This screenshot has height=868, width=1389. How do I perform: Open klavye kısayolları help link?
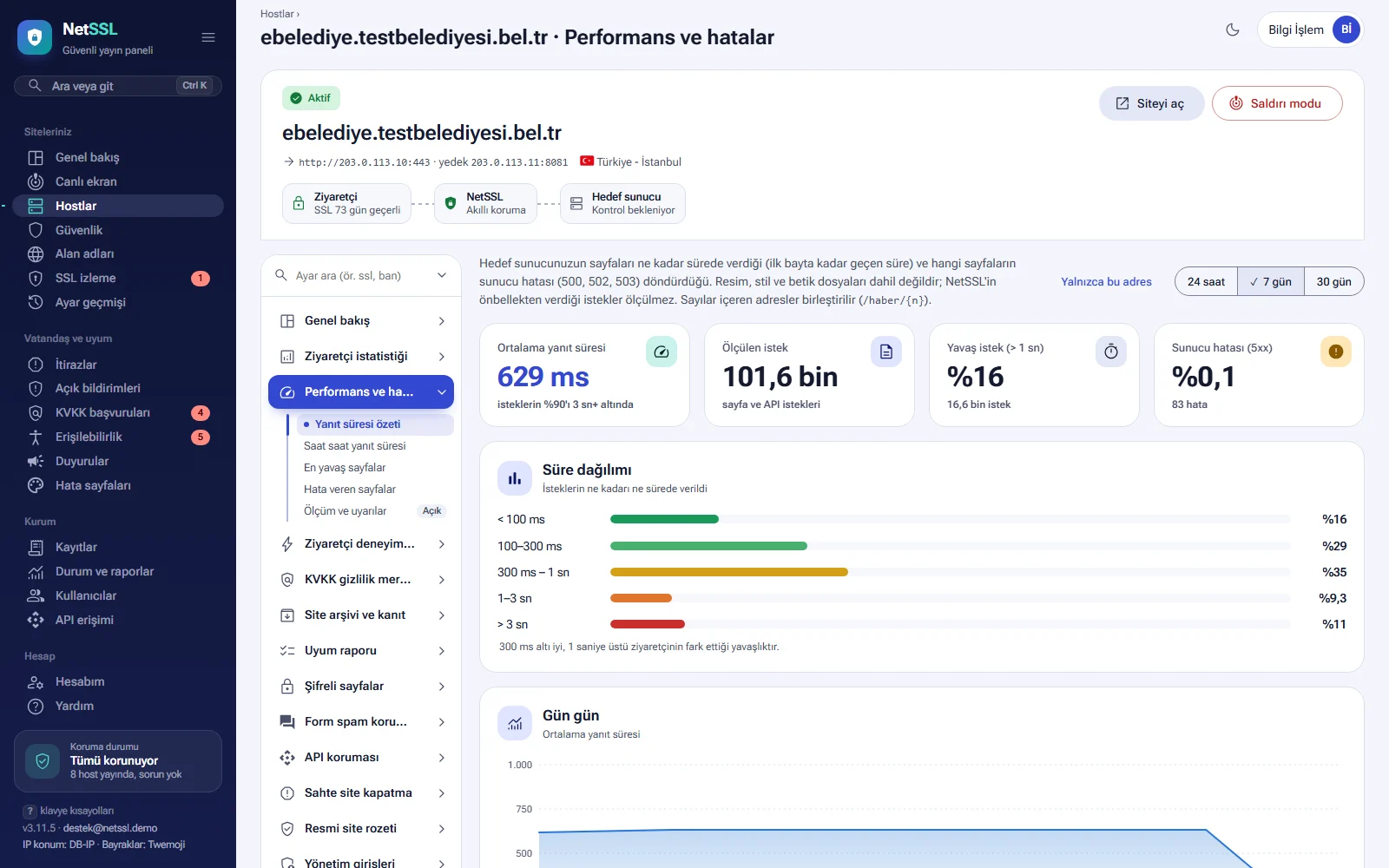pos(69,811)
